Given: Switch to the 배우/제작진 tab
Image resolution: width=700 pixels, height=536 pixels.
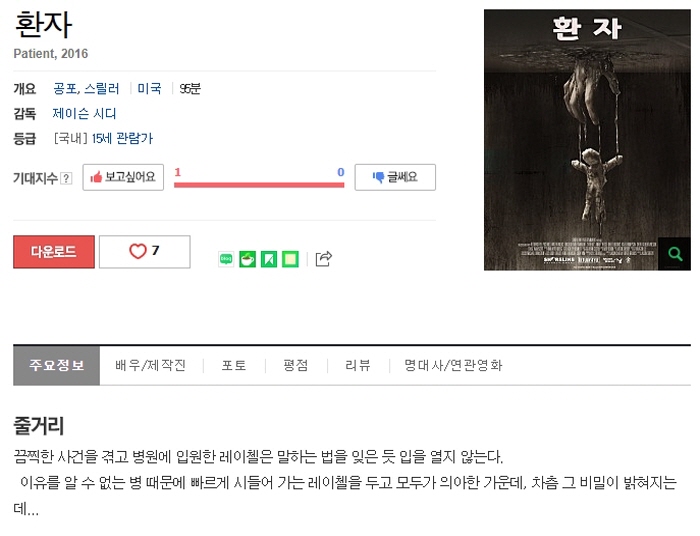Looking at the screenshot, I should coord(150,366).
